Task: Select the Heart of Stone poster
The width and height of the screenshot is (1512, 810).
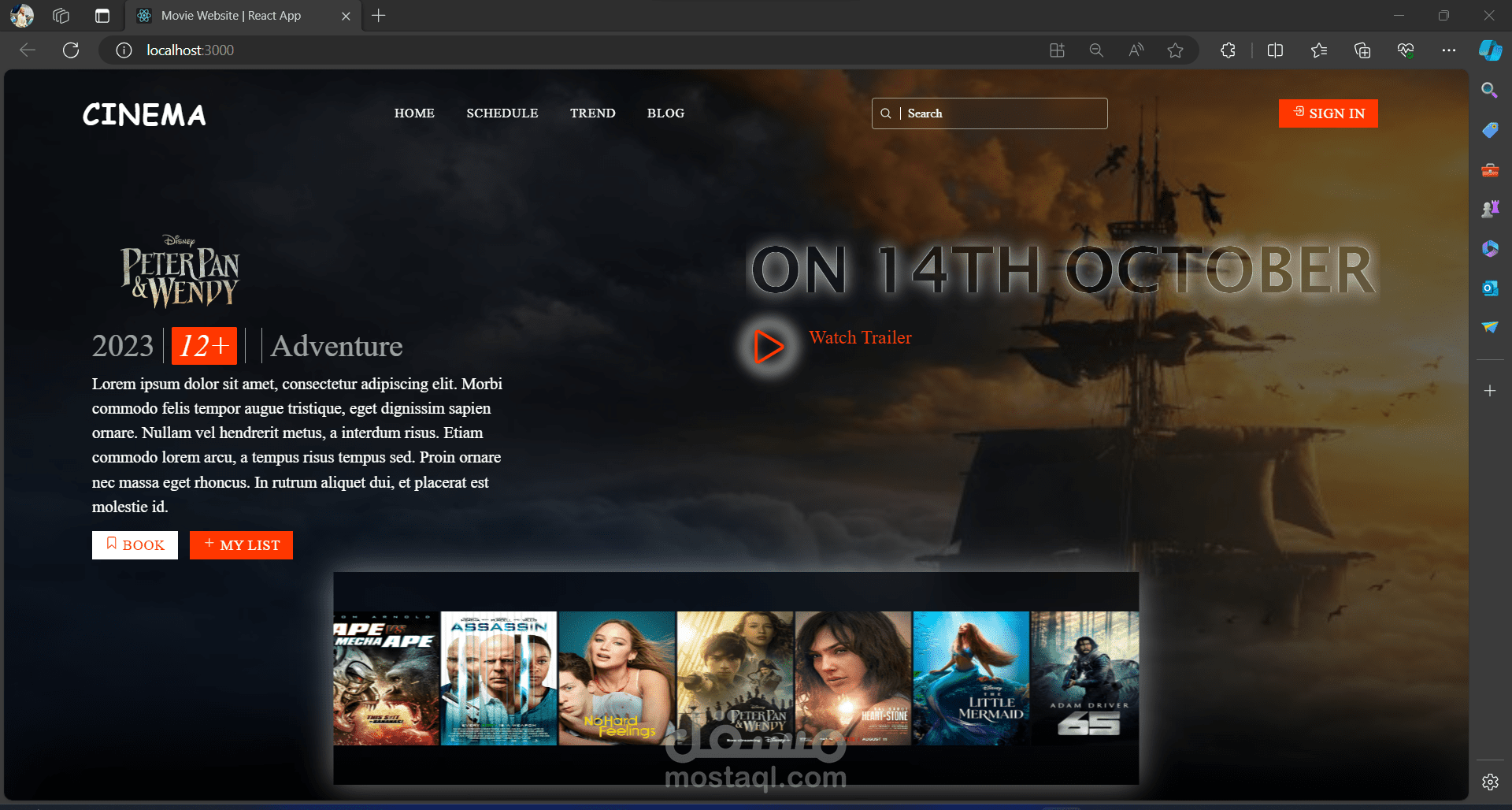Action: (x=853, y=678)
